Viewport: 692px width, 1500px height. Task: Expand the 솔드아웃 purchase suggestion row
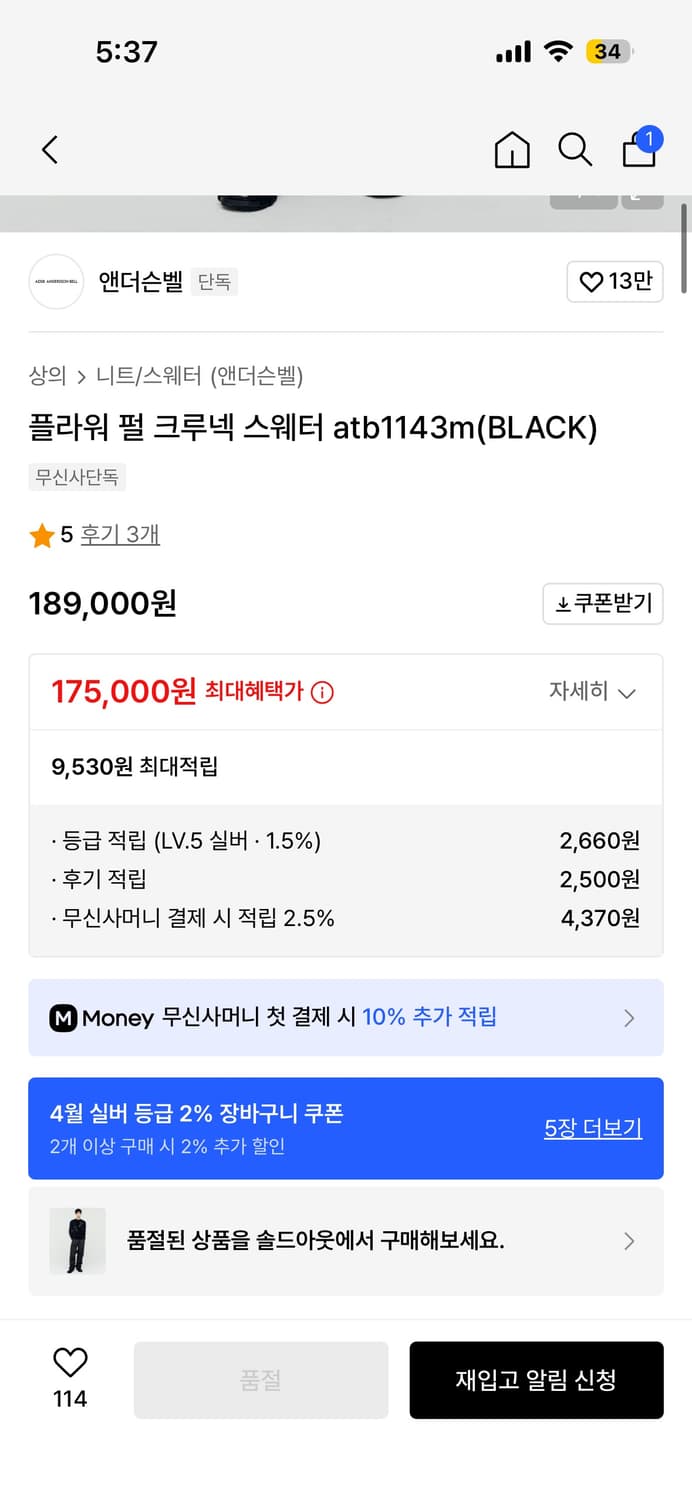[629, 1241]
